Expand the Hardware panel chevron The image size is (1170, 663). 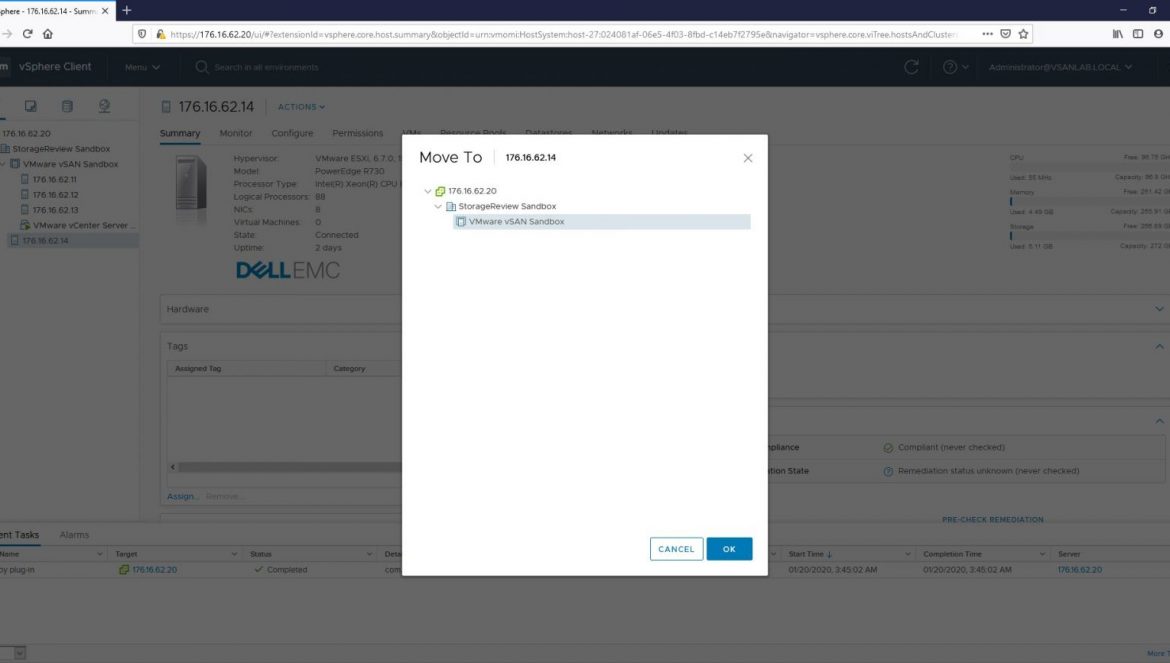pos(1159,309)
